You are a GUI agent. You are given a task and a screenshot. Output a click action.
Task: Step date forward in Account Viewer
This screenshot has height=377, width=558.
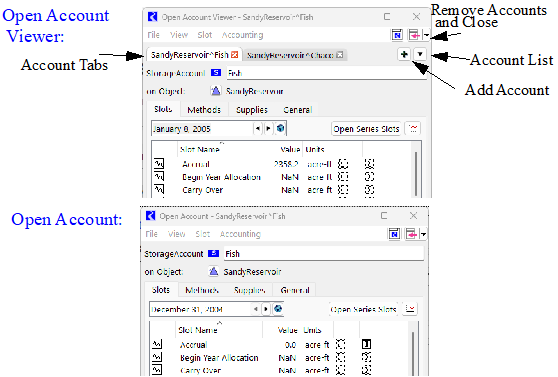pos(268,128)
